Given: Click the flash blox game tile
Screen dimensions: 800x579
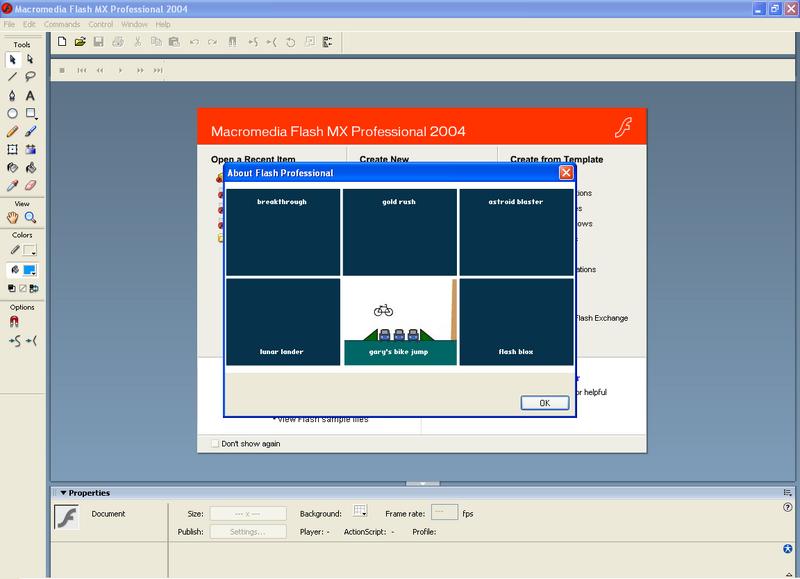Looking at the screenshot, I should point(516,322).
